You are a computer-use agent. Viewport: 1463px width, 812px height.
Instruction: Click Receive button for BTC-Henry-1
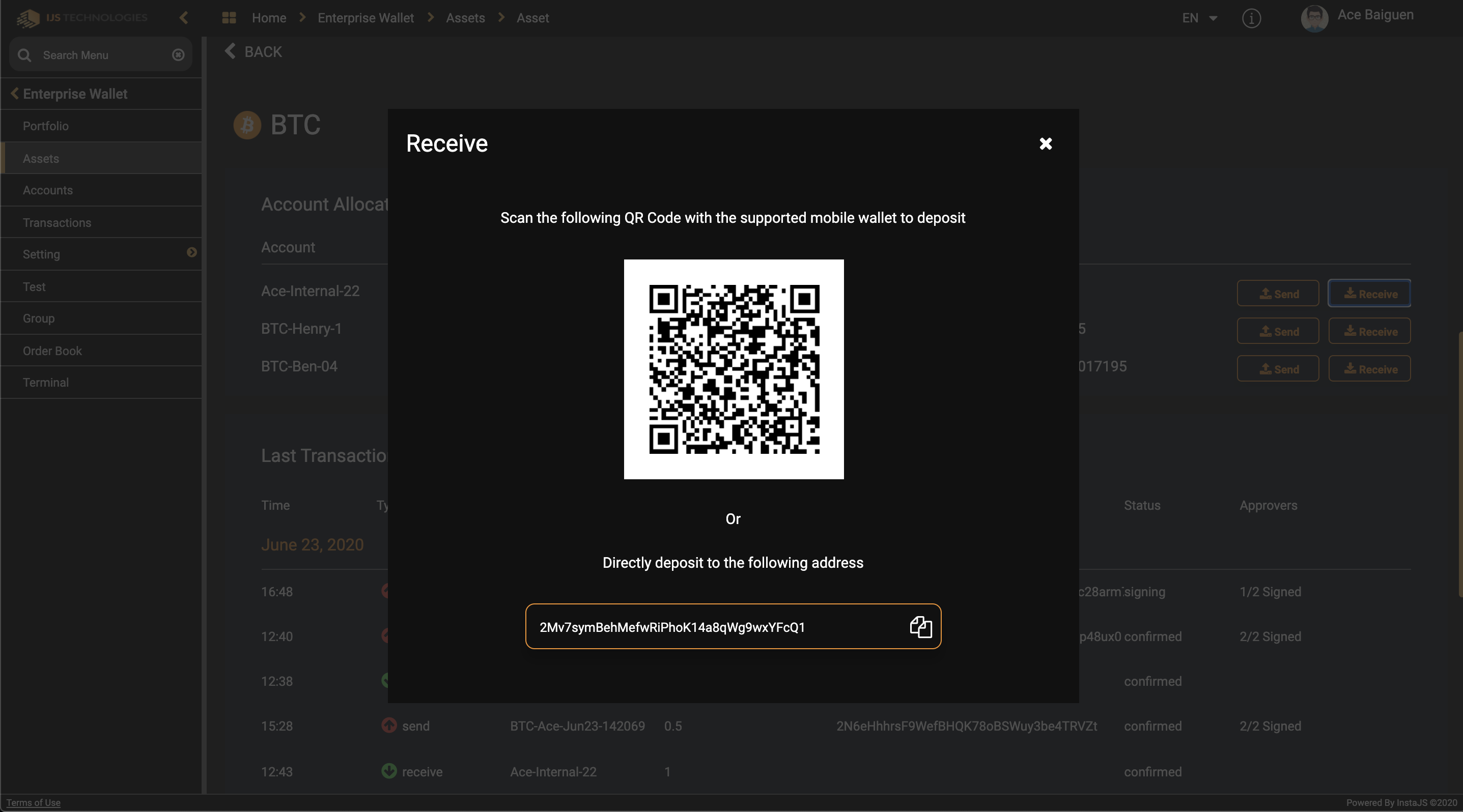click(x=1369, y=331)
